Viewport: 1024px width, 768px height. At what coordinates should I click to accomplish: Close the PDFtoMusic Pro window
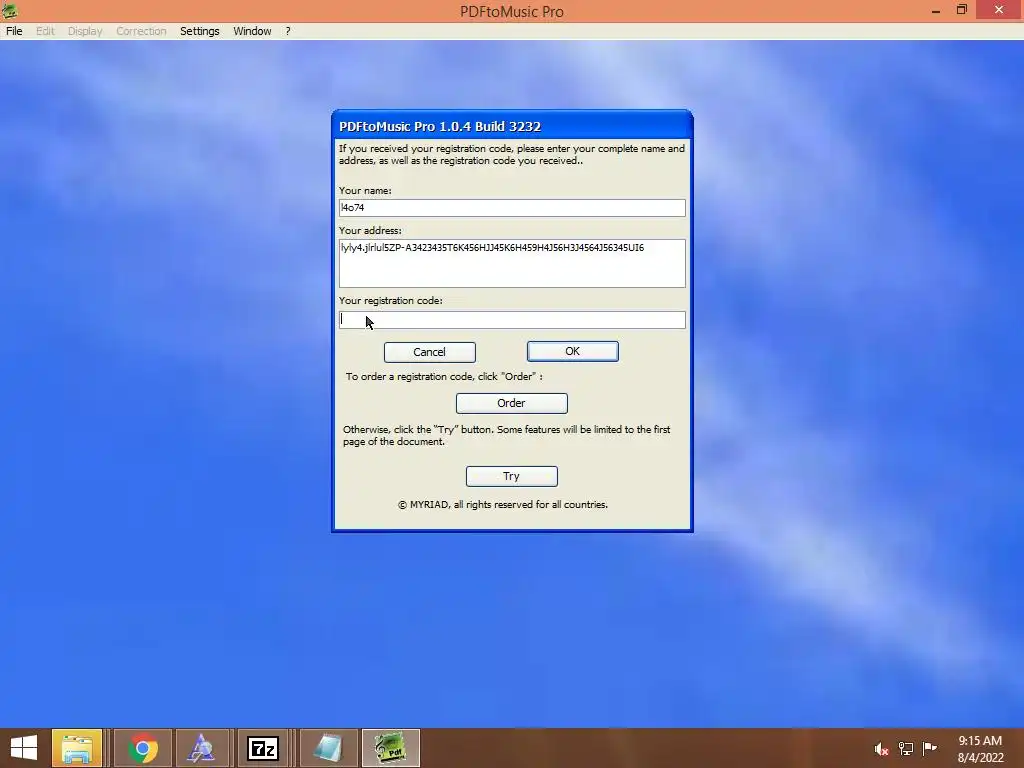click(999, 10)
